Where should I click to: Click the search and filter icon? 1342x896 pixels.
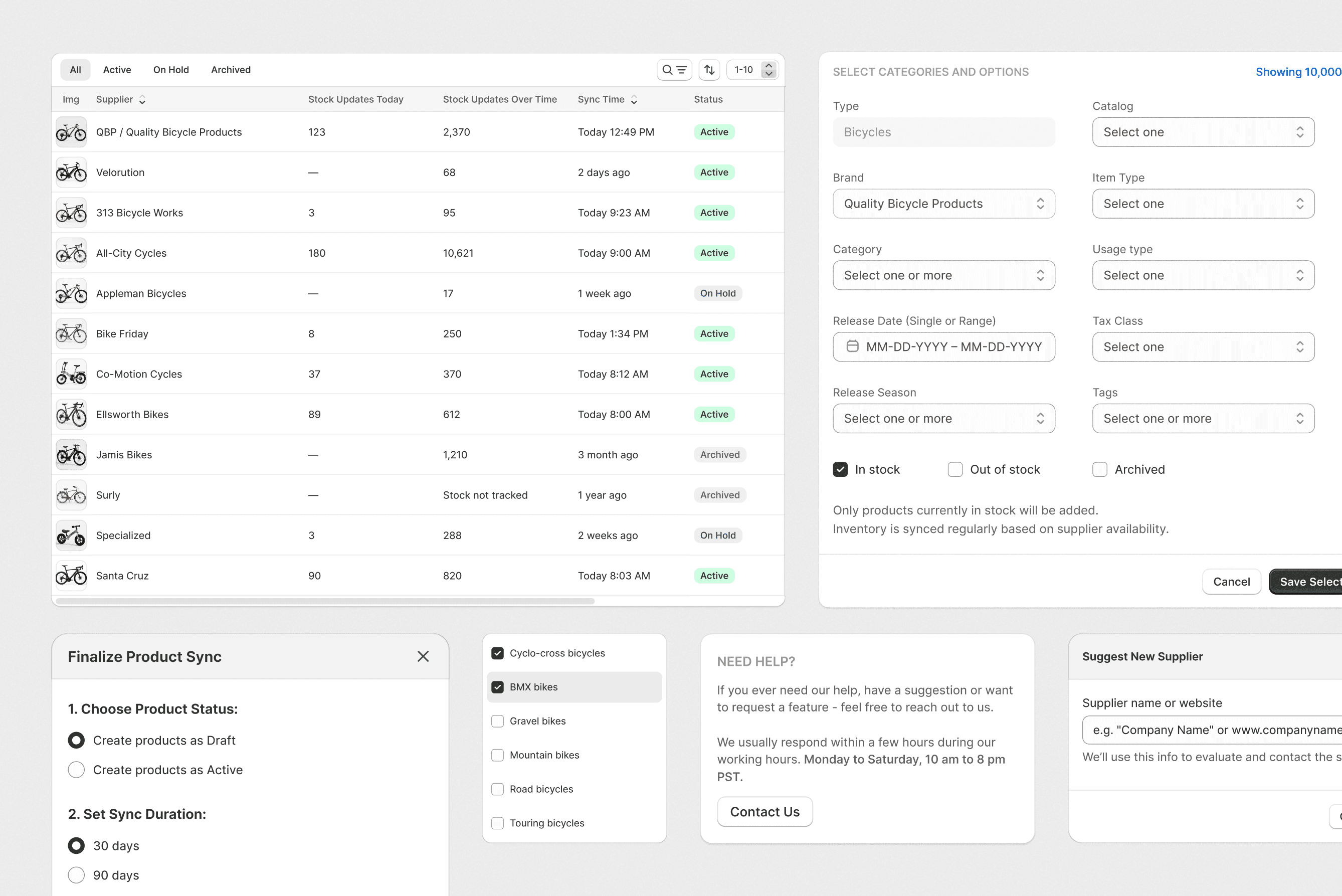pos(674,70)
